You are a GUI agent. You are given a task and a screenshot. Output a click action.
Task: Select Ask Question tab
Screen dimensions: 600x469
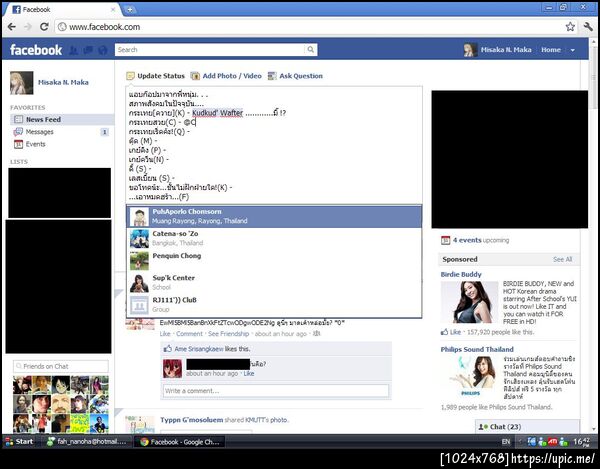pos(295,76)
